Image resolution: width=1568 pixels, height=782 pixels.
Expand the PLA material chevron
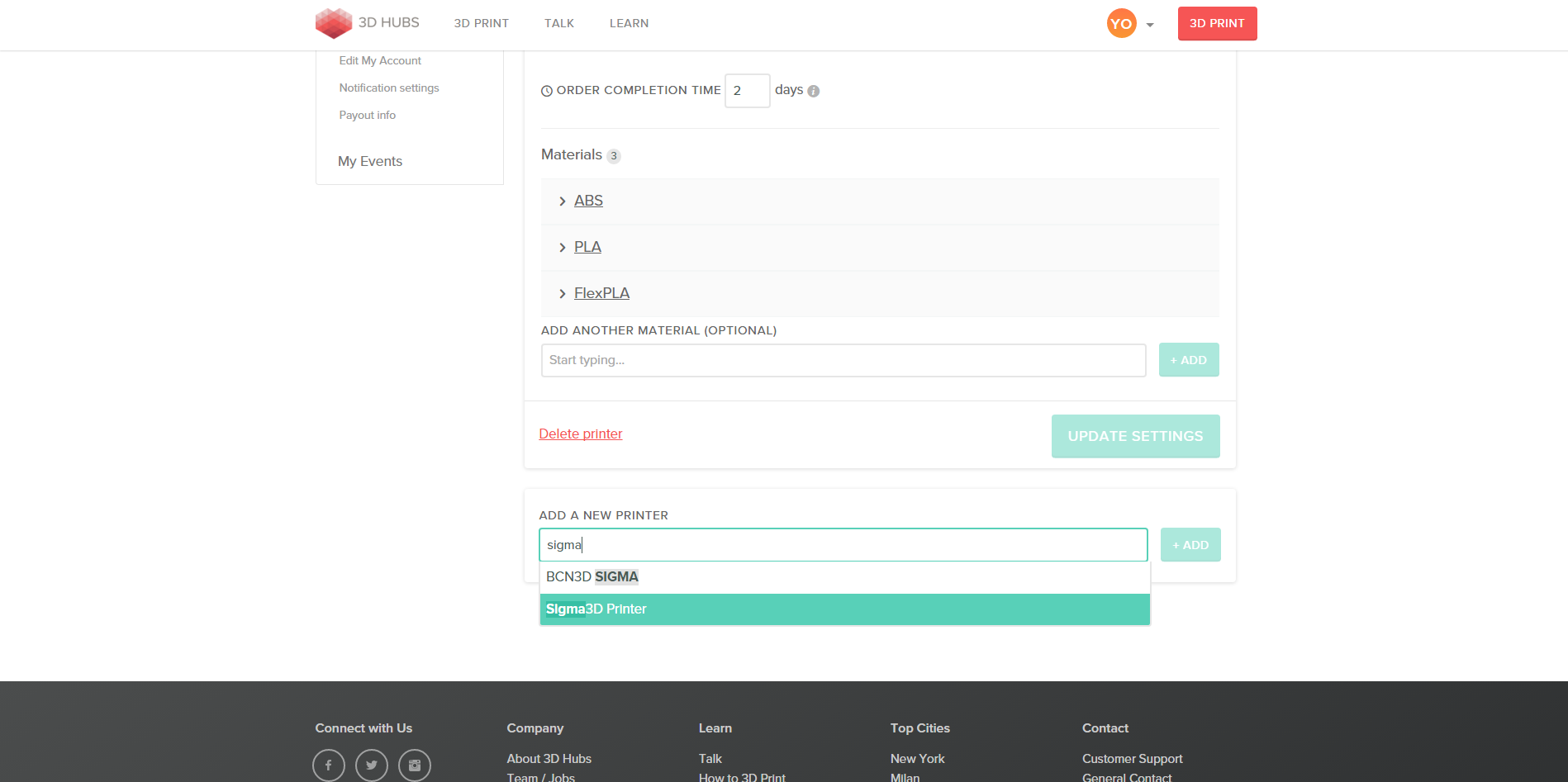[563, 248]
